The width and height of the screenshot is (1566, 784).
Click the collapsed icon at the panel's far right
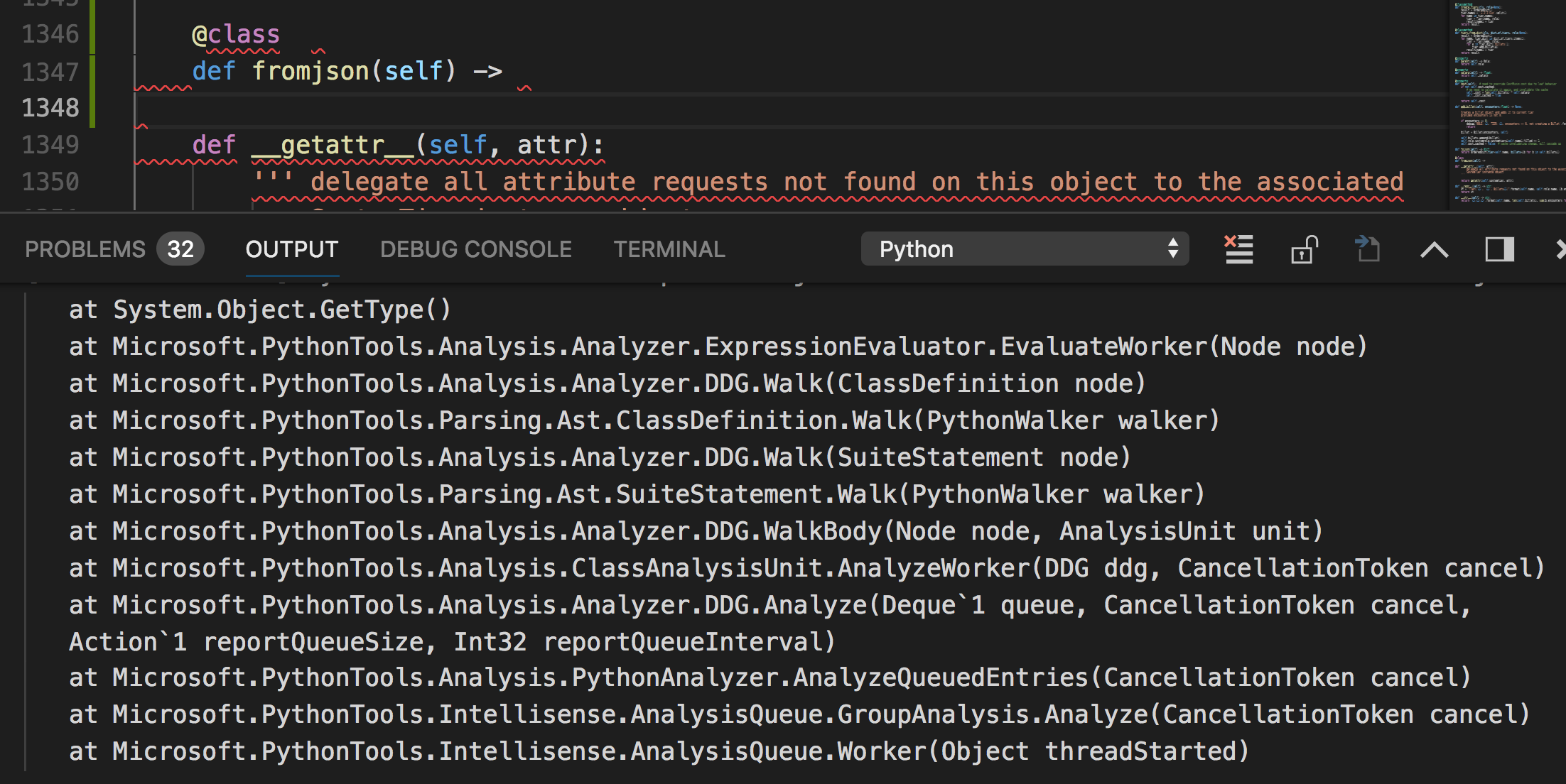(1560, 249)
